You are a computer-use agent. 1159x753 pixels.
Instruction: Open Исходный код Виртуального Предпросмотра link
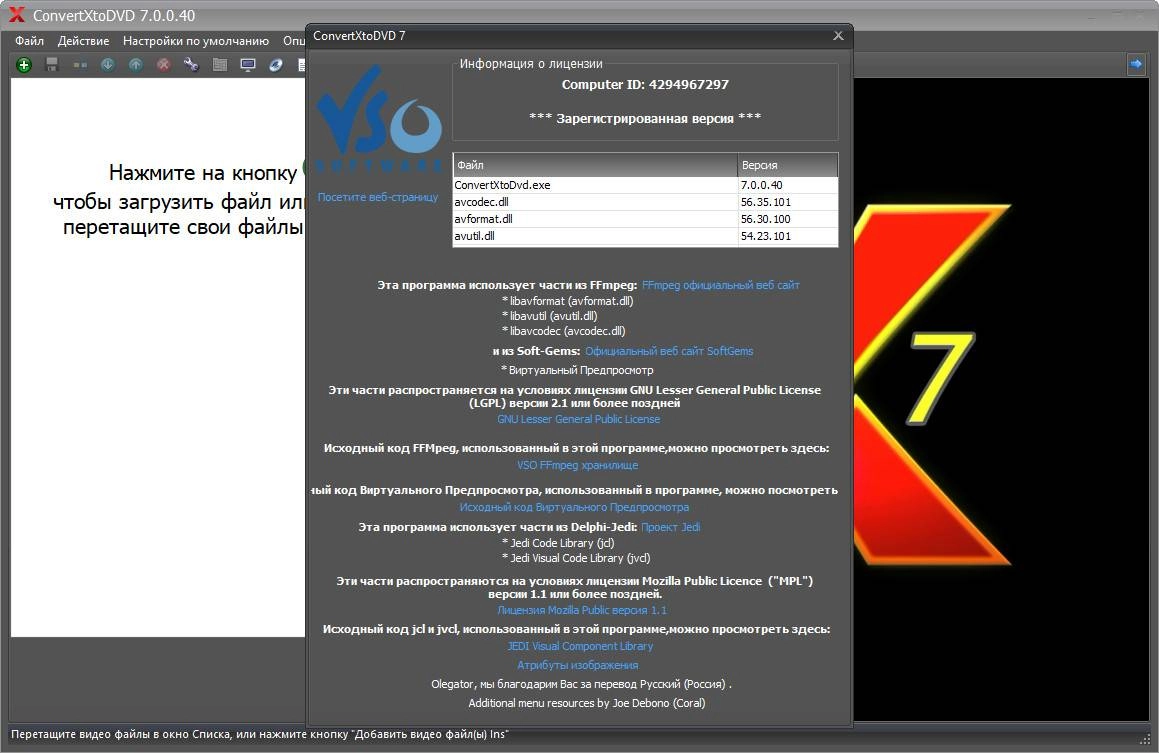point(574,508)
